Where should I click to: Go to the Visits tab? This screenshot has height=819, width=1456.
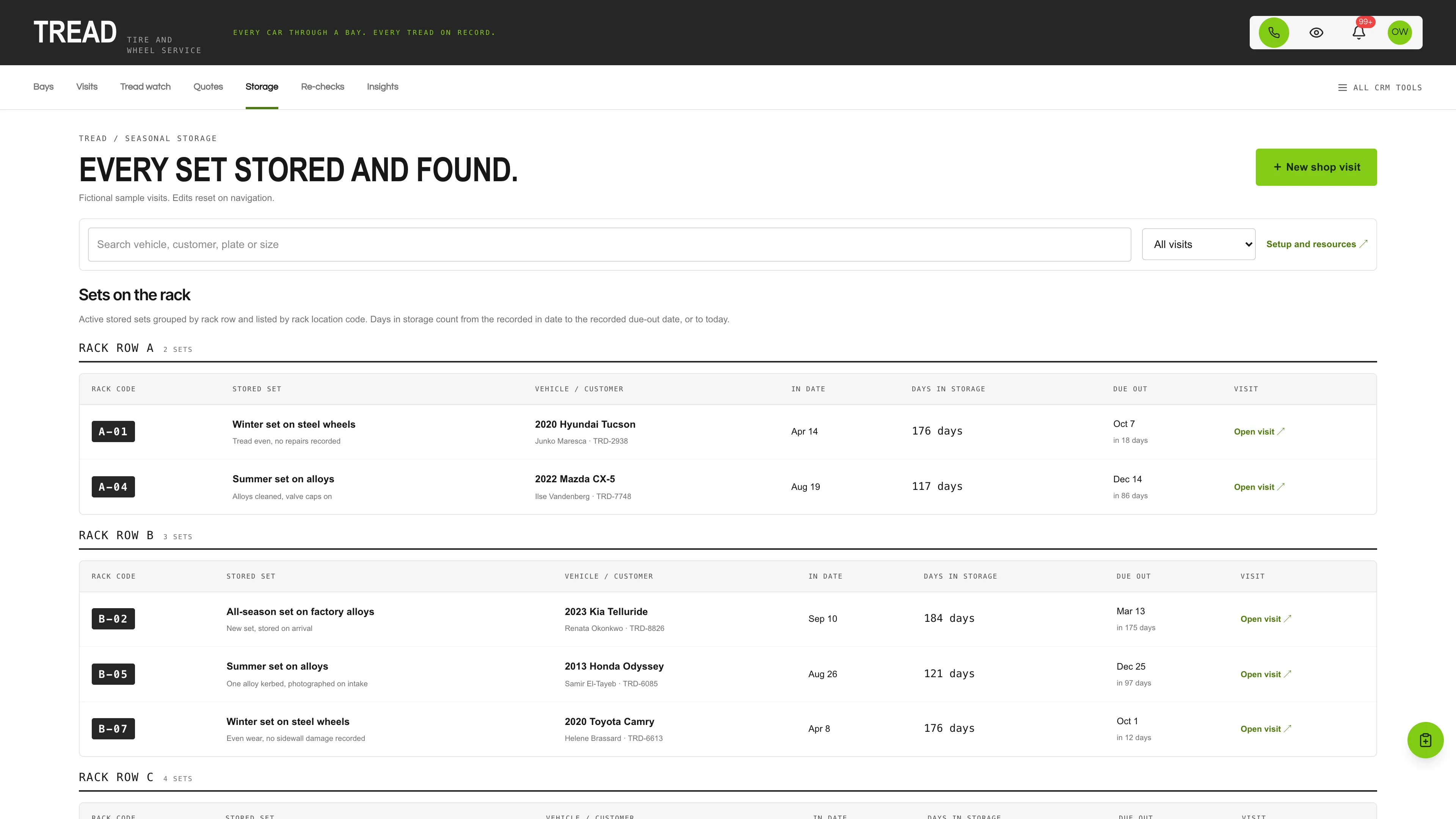point(87,86)
